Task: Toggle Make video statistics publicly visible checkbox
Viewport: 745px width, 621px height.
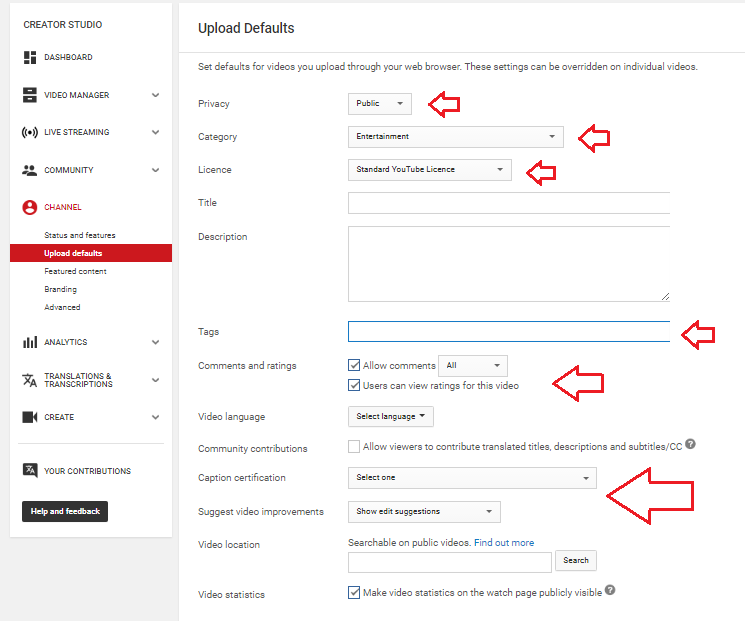Action: pos(354,592)
